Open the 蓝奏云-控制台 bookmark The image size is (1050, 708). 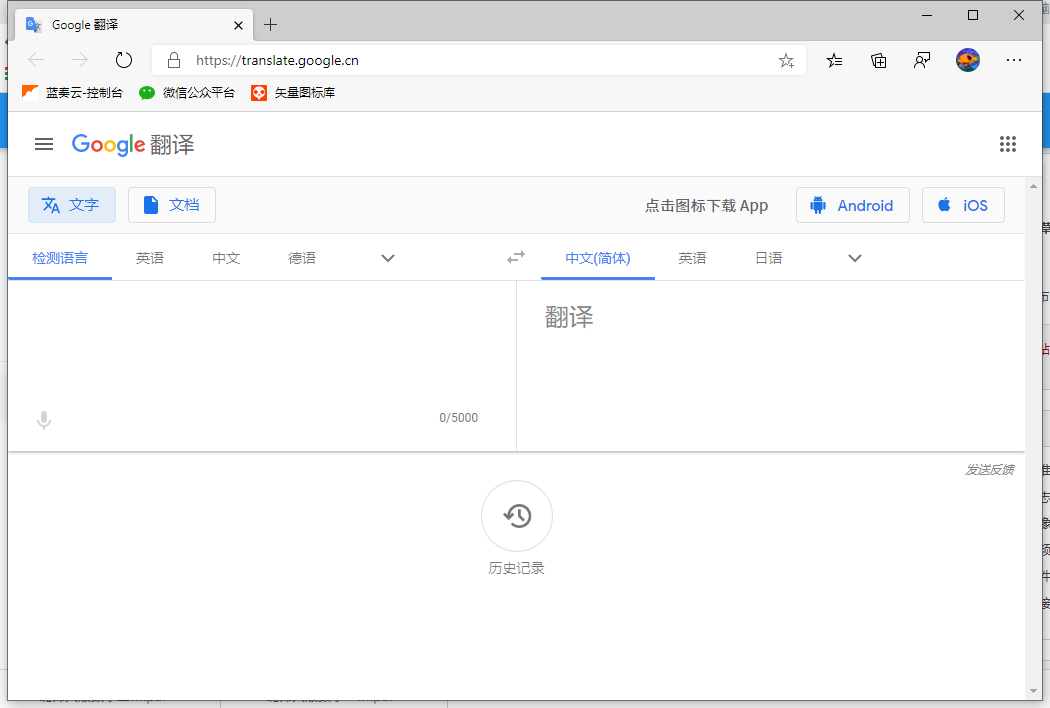[72, 92]
